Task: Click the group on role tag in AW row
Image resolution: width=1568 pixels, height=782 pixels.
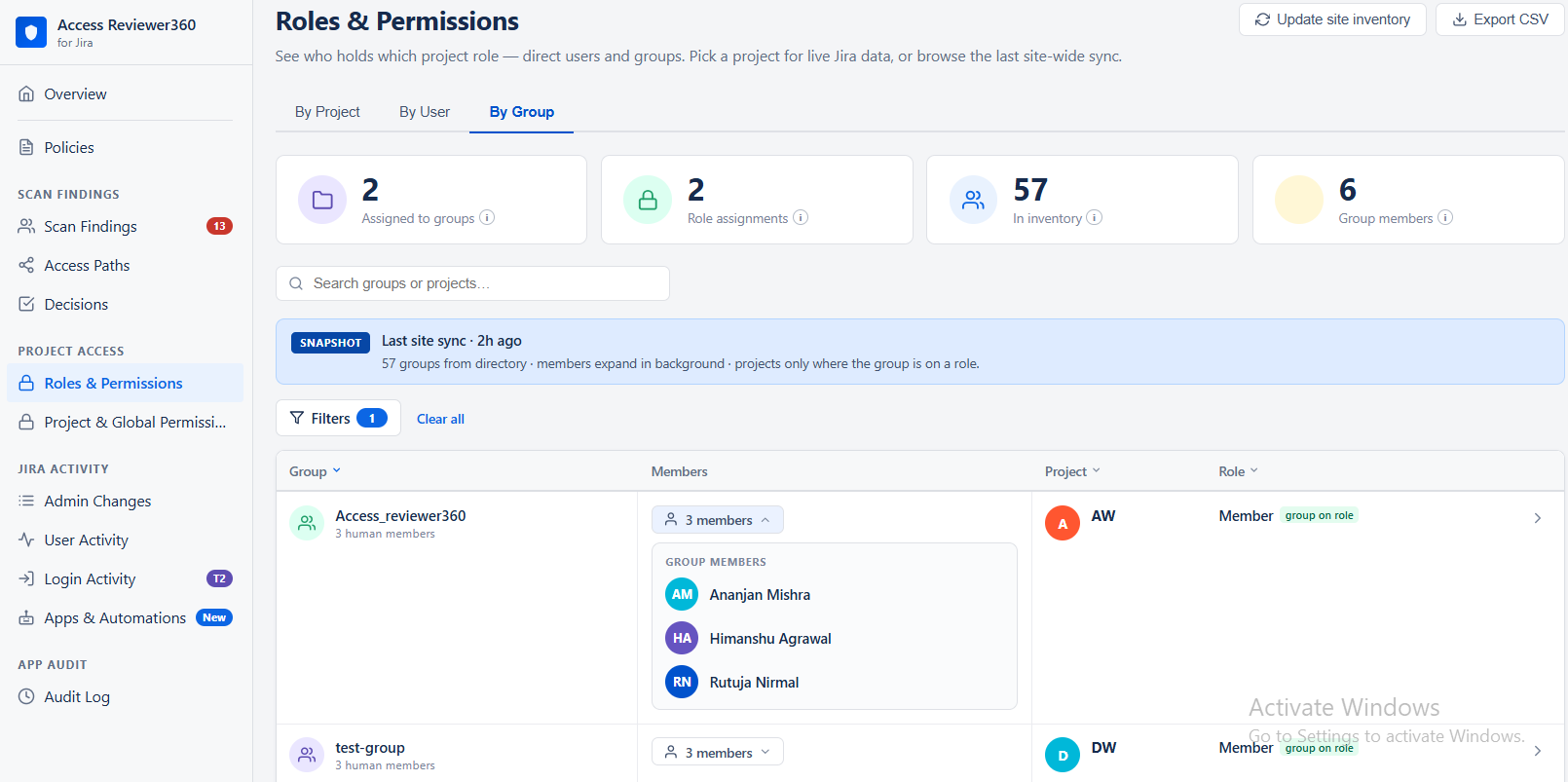Action: tap(1319, 516)
